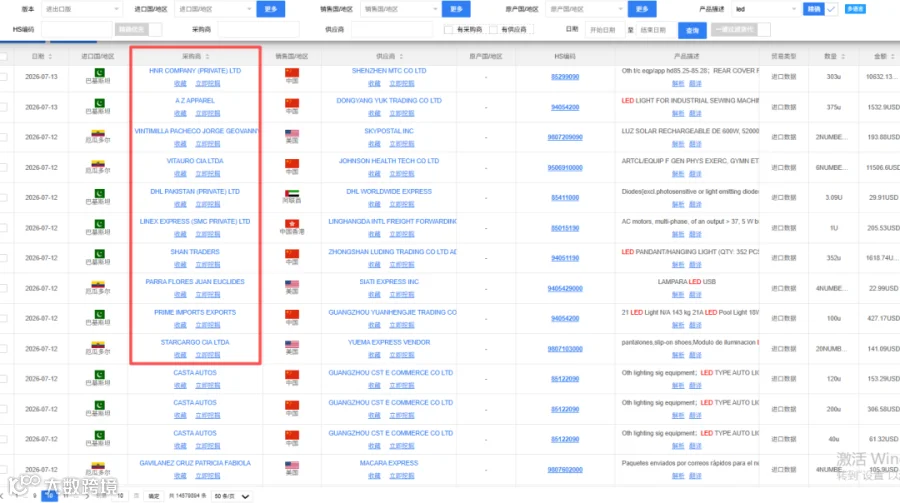Sort by 供应商 column arrows
Screen dimensions: 900x503
(401, 56)
